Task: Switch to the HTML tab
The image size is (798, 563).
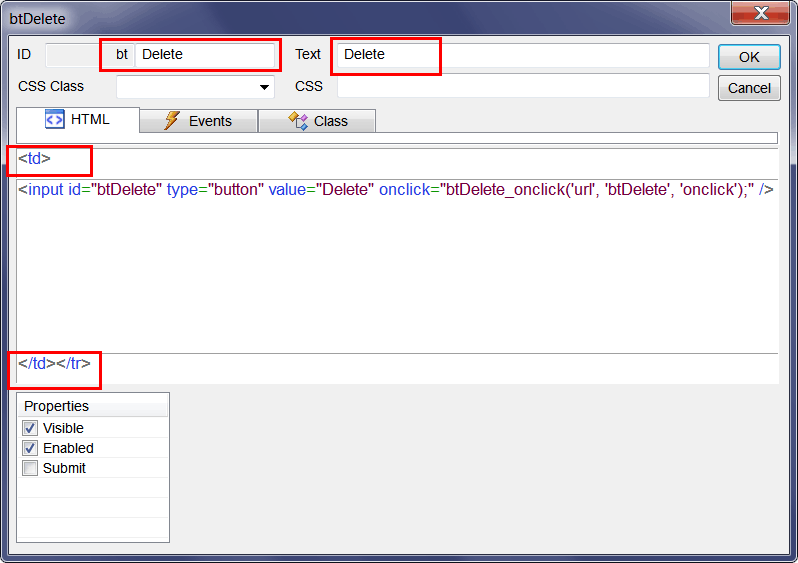Action: 78,120
